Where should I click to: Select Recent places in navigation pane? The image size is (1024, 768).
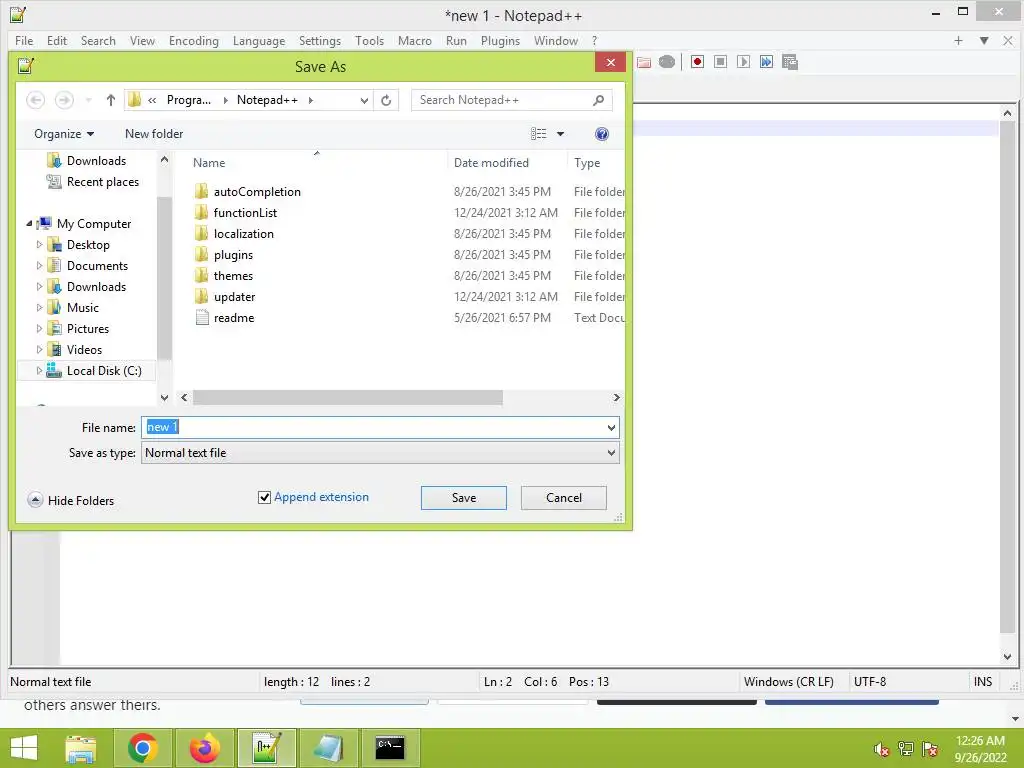tap(103, 182)
